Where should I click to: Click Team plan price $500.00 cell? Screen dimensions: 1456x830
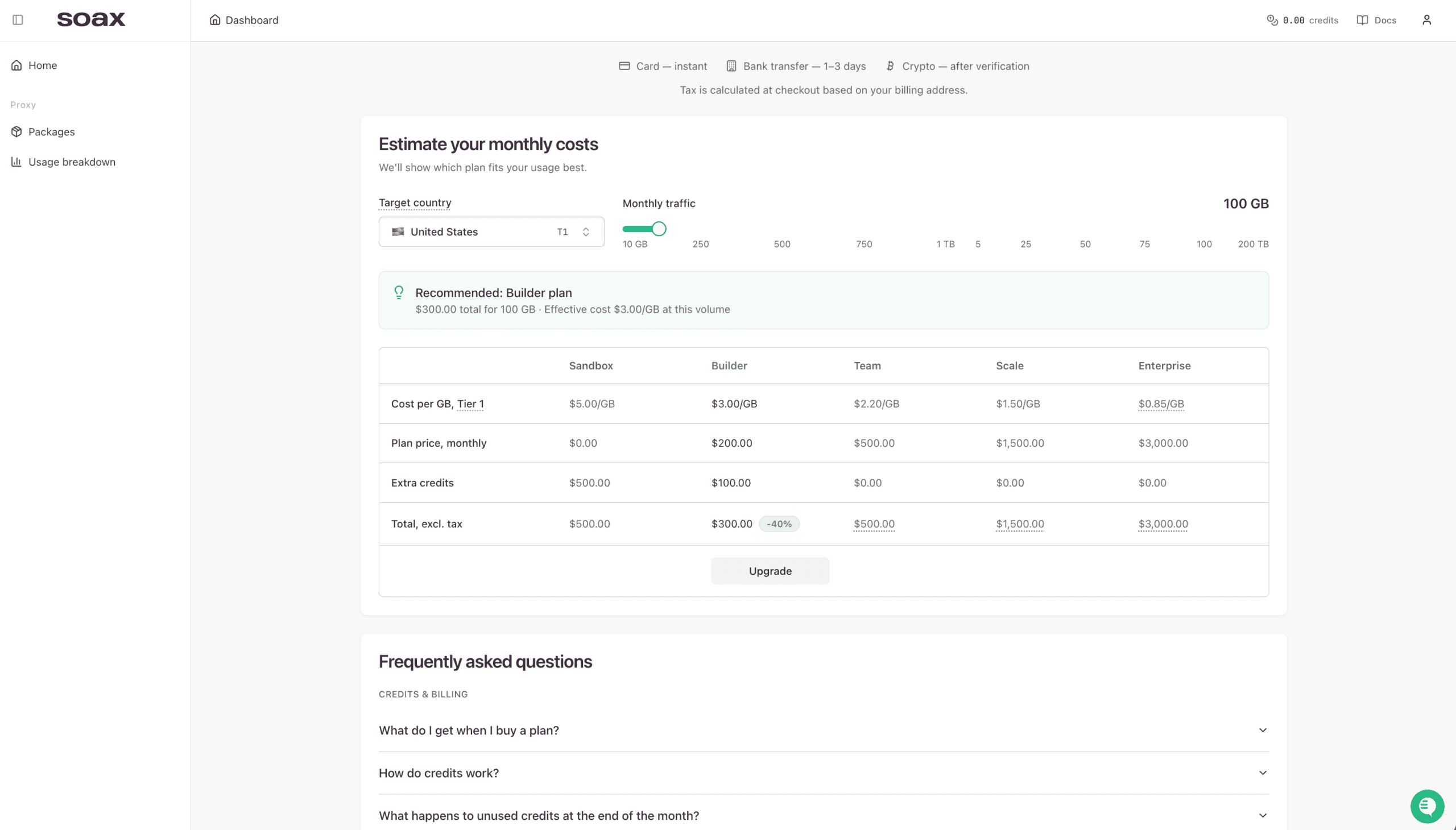click(874, 443)
